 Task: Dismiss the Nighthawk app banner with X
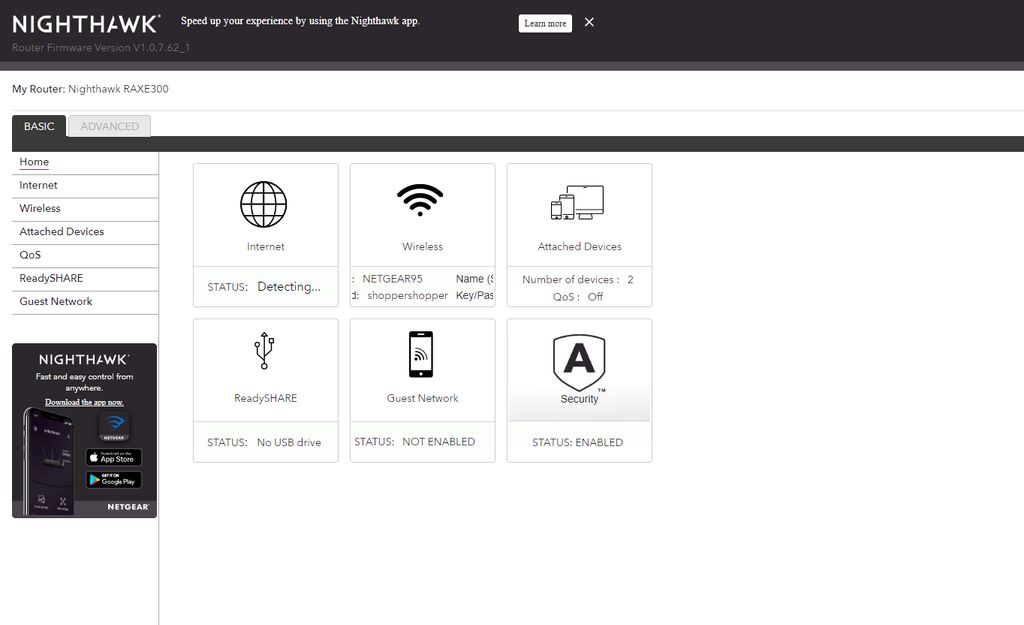589,22
